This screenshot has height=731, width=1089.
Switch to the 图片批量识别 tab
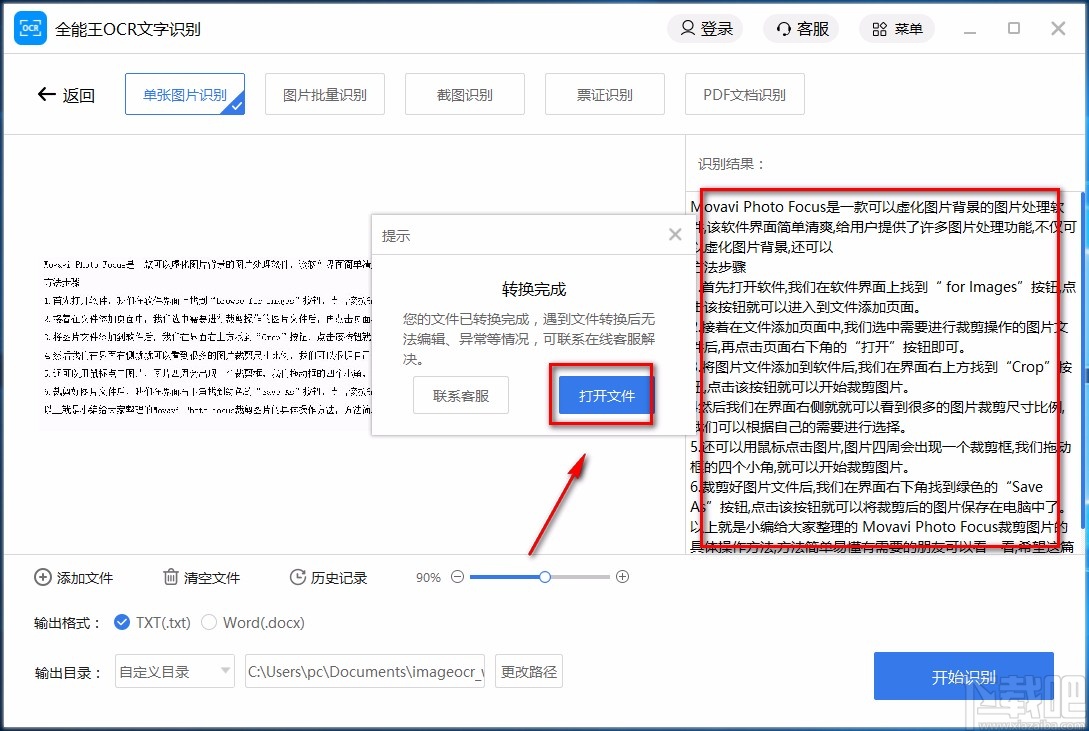[324, 93]
